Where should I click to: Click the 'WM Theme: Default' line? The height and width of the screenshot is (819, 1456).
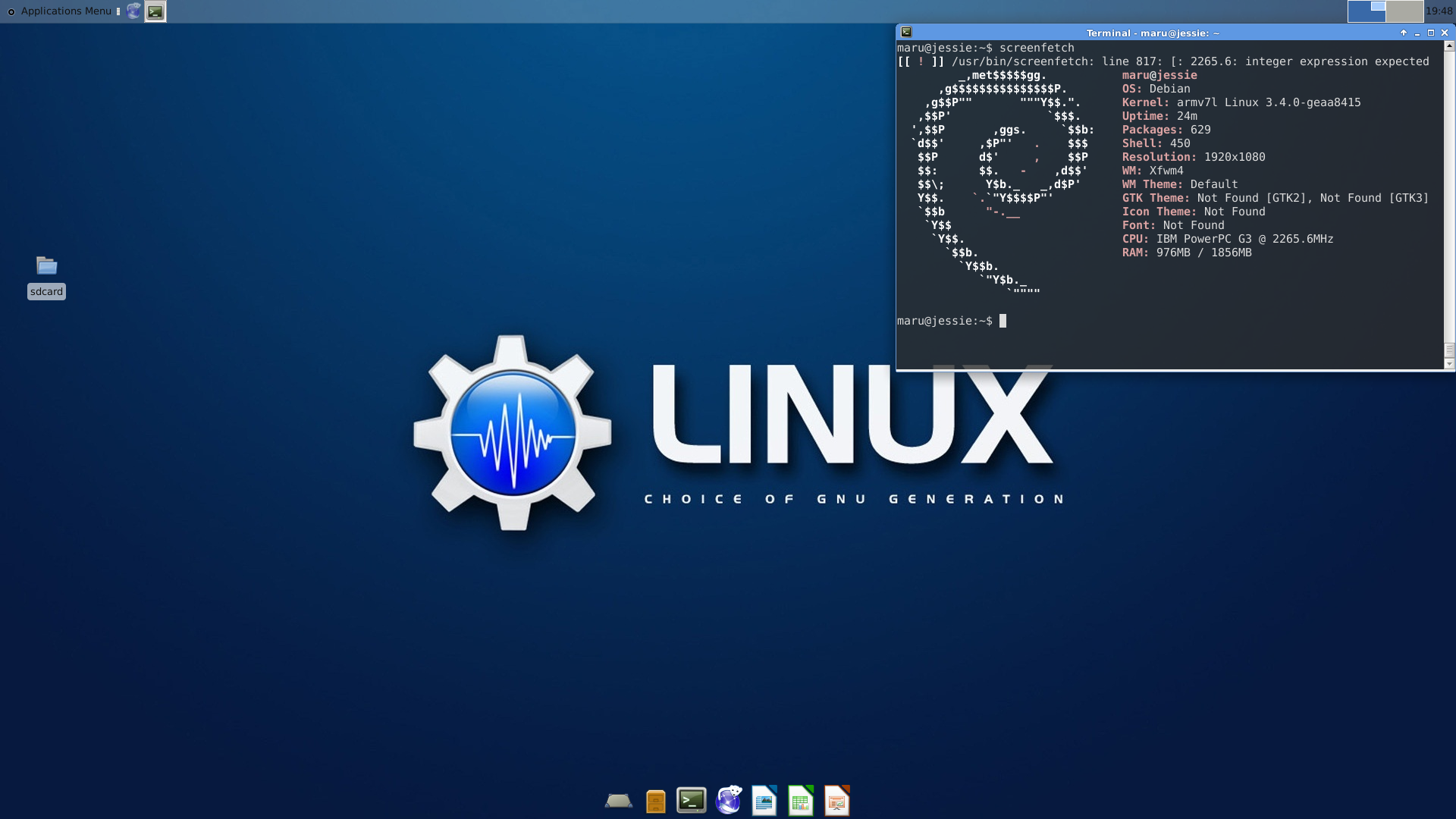[x=1180, y=184]
